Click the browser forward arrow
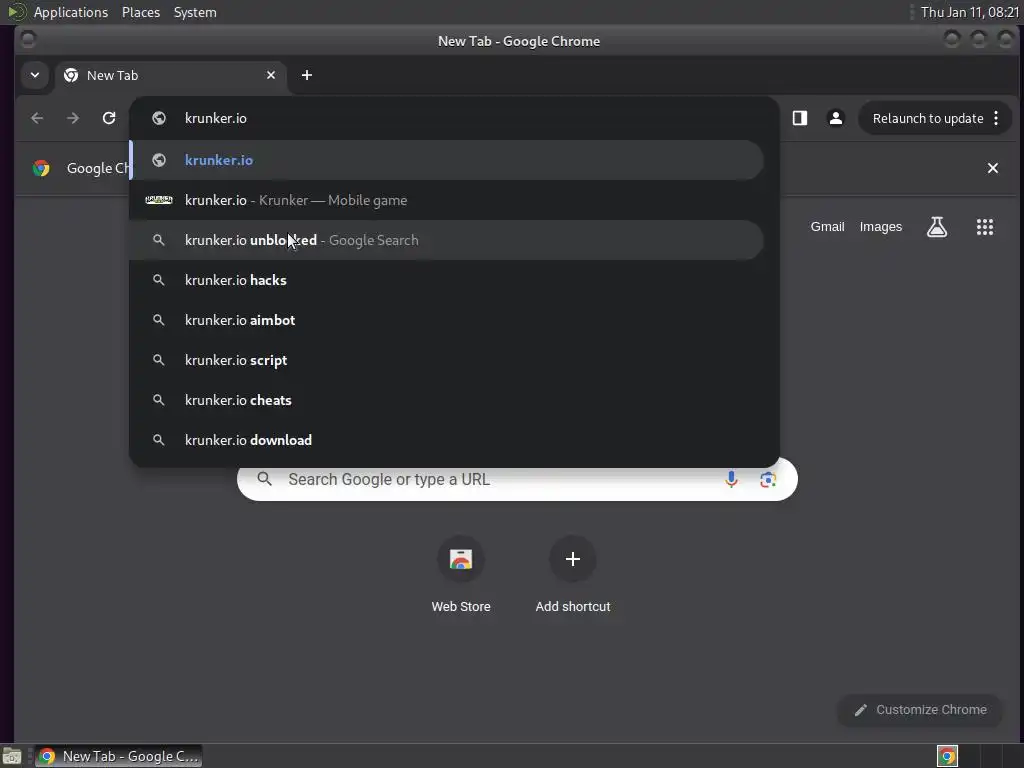This screenshot has width=1024, height=768. click(73, 118)
